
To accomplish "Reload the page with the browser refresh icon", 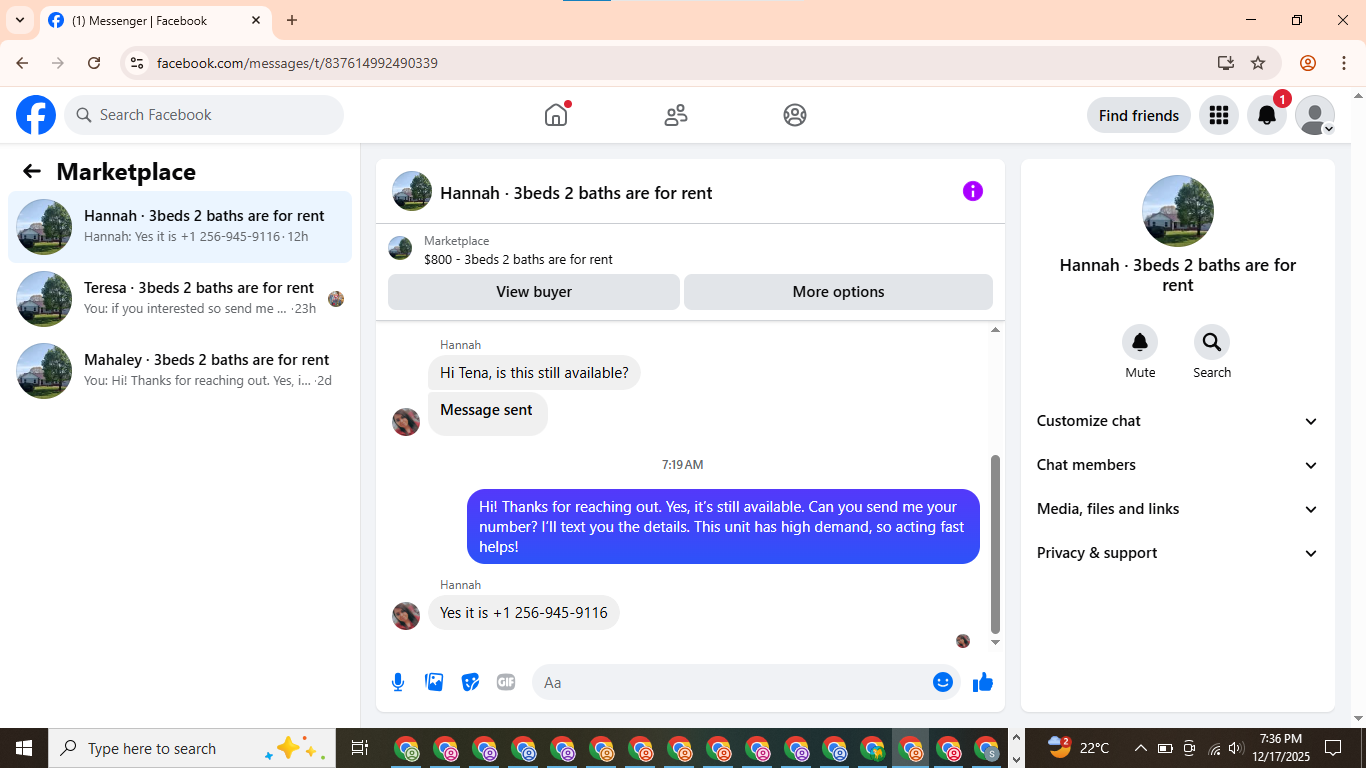I will [94, 63].
